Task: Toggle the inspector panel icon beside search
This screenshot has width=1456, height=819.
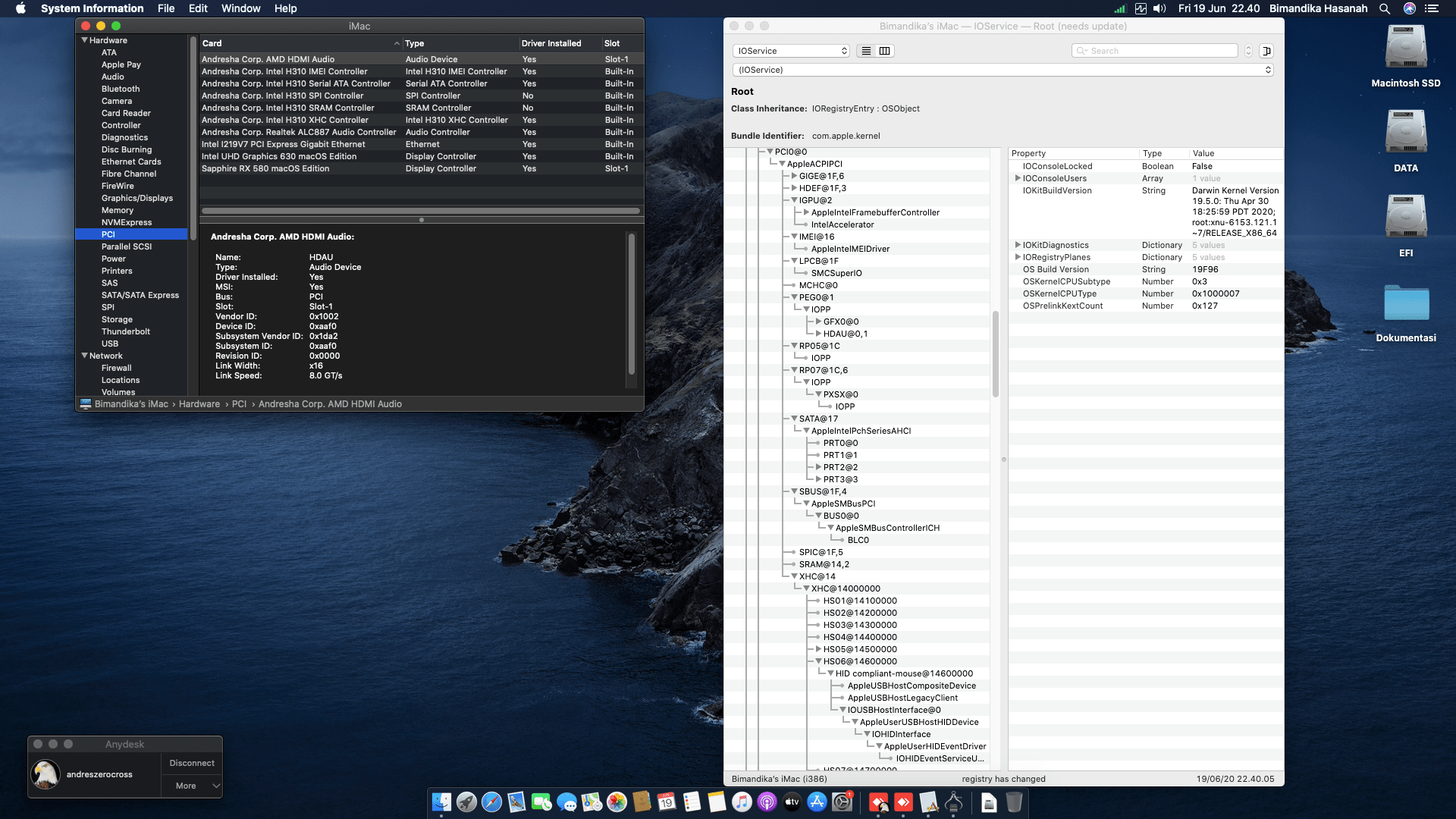Action: tap(1266, 51)
